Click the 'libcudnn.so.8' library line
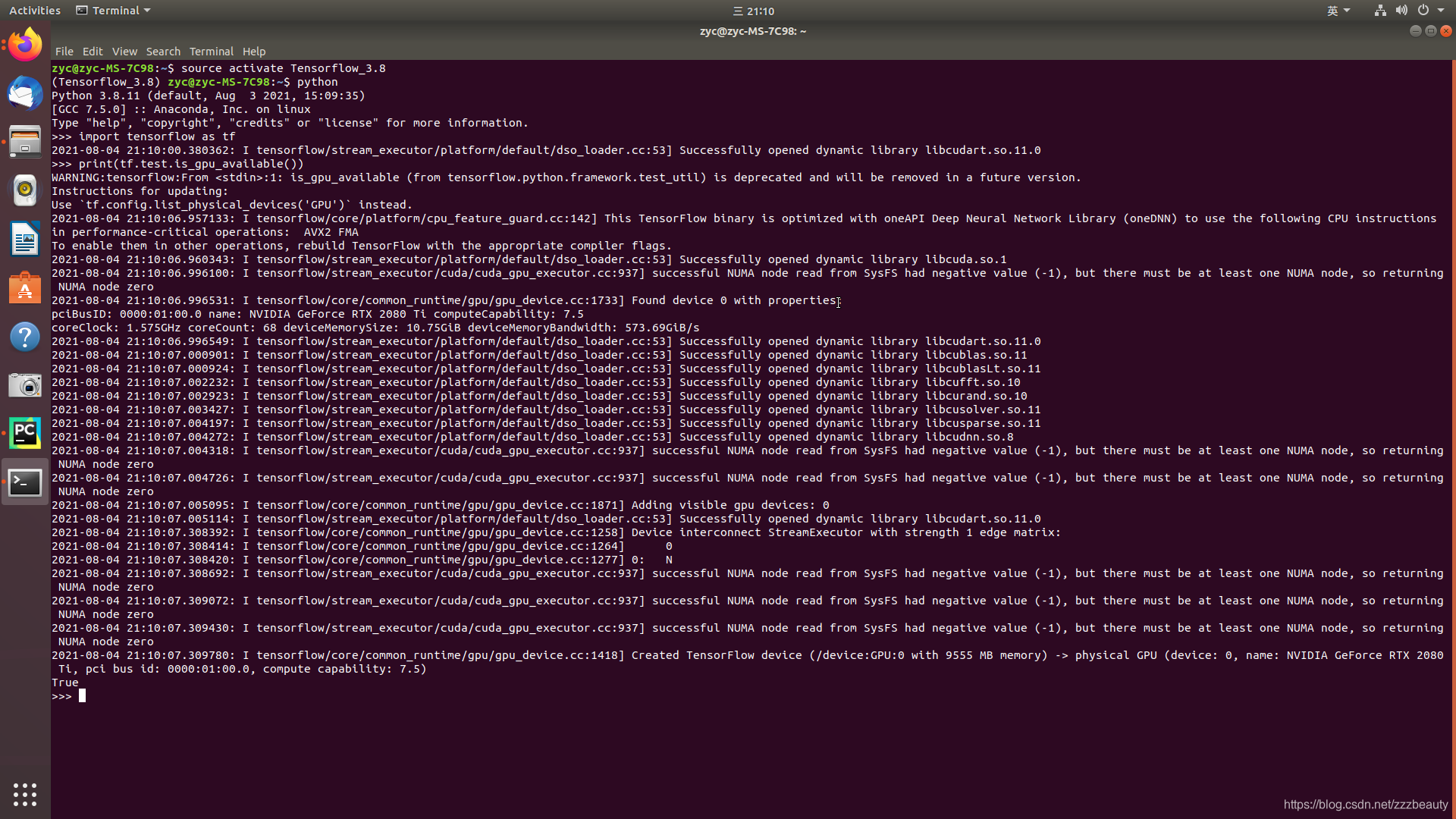The image size is (1456, 819). [x=532, y=437]
